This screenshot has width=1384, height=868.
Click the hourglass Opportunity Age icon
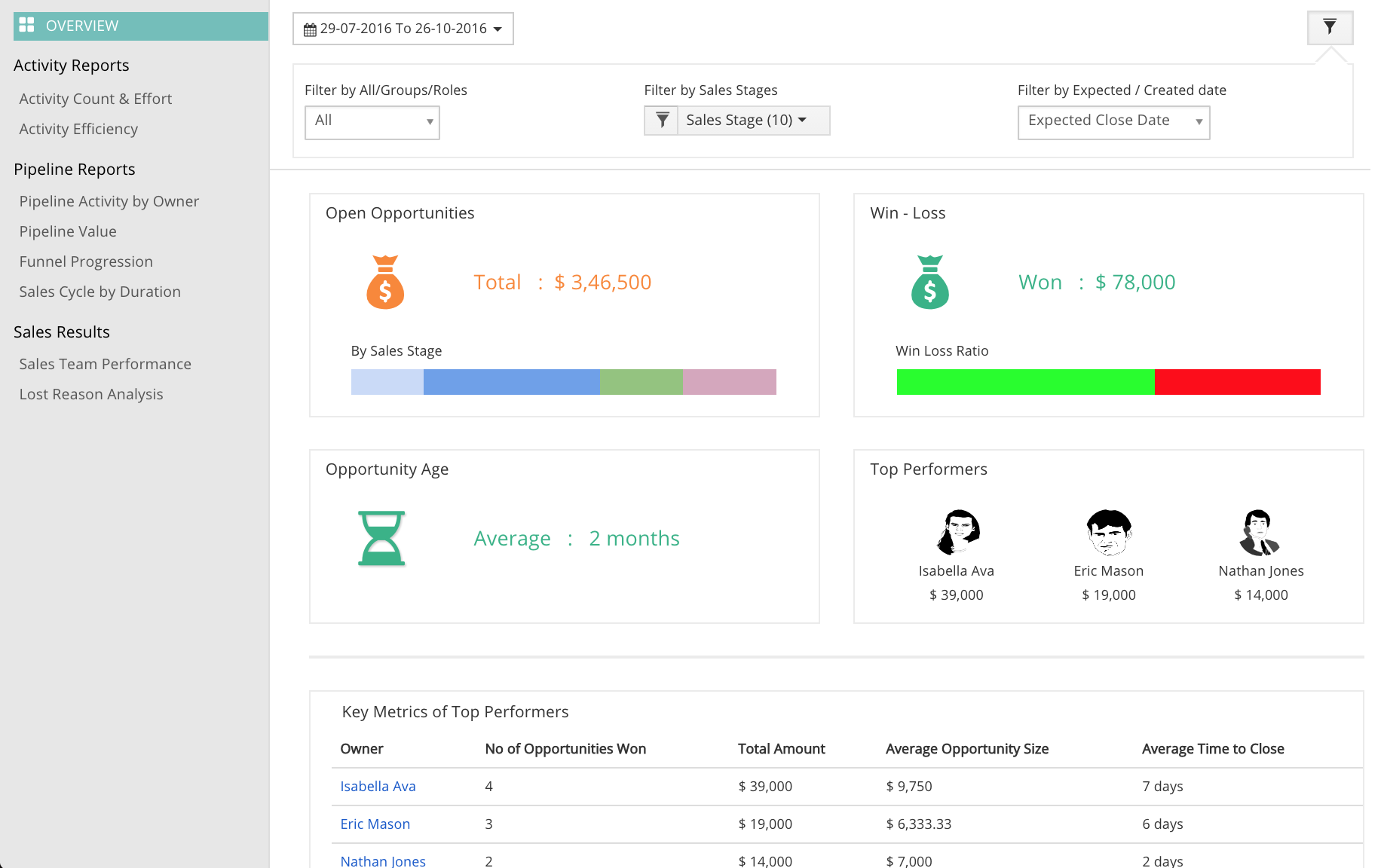coord(381,538)
